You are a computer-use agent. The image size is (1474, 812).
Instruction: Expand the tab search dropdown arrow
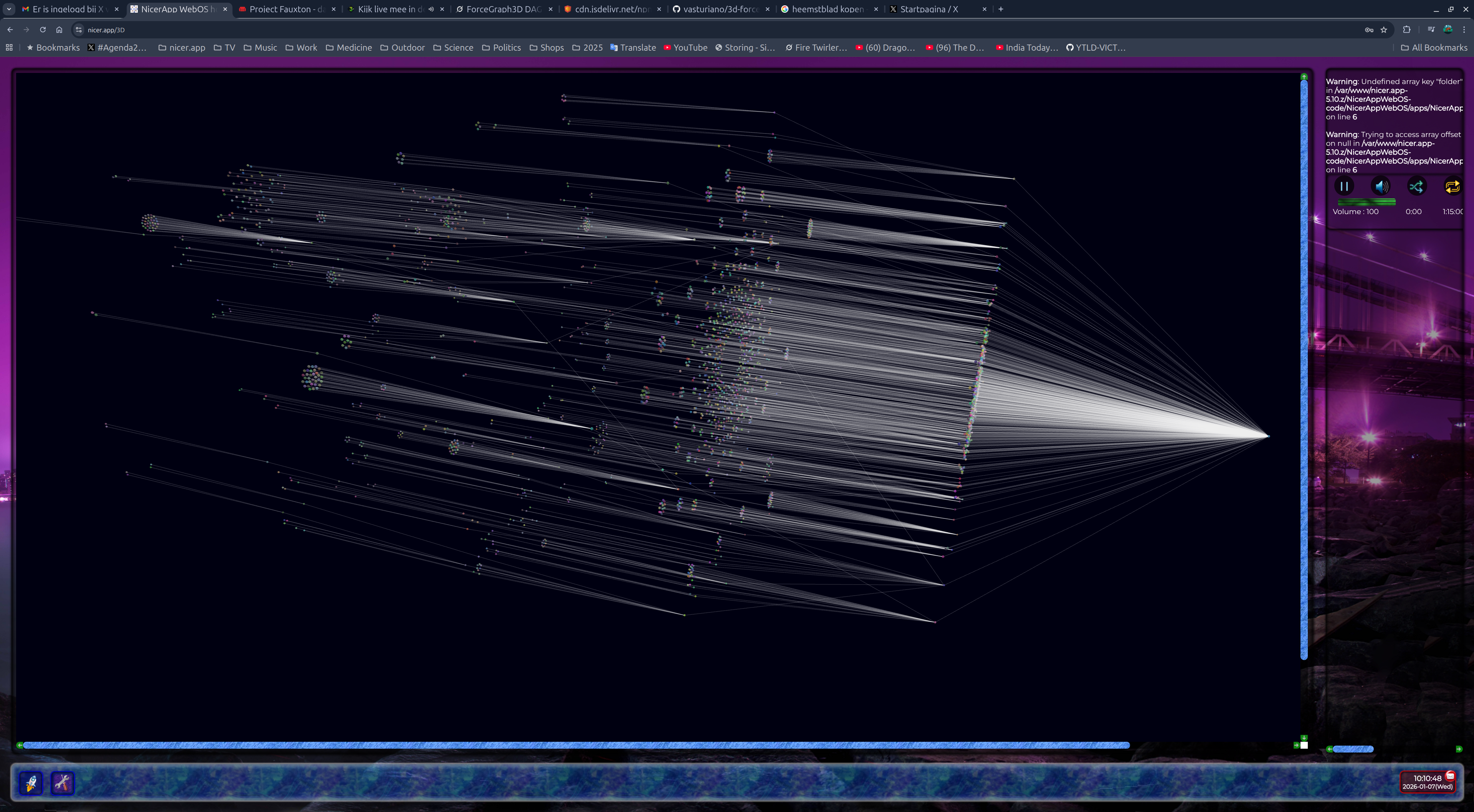coord(8,9)
